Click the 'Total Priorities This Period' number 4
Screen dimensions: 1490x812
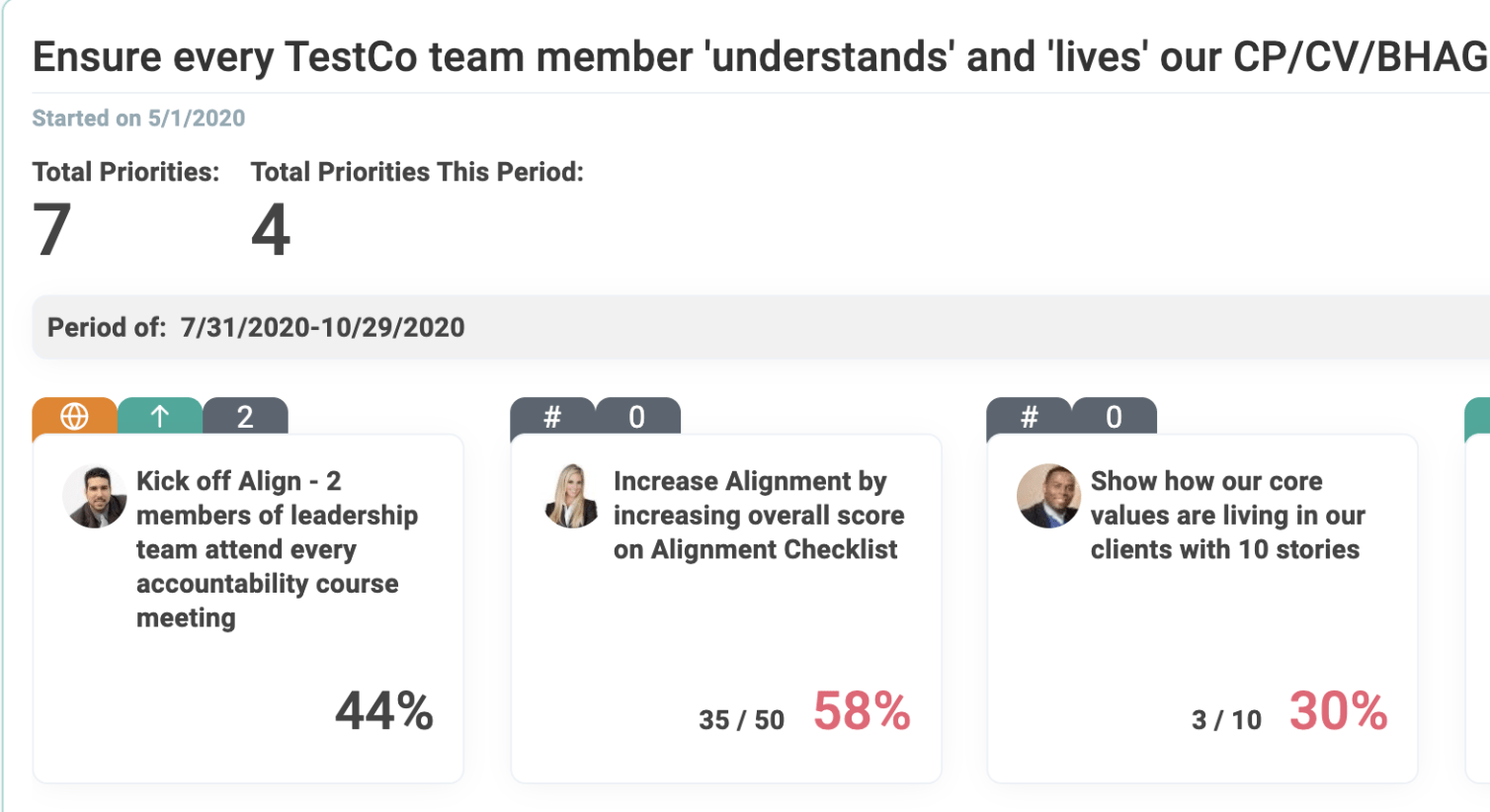[271, 230]
